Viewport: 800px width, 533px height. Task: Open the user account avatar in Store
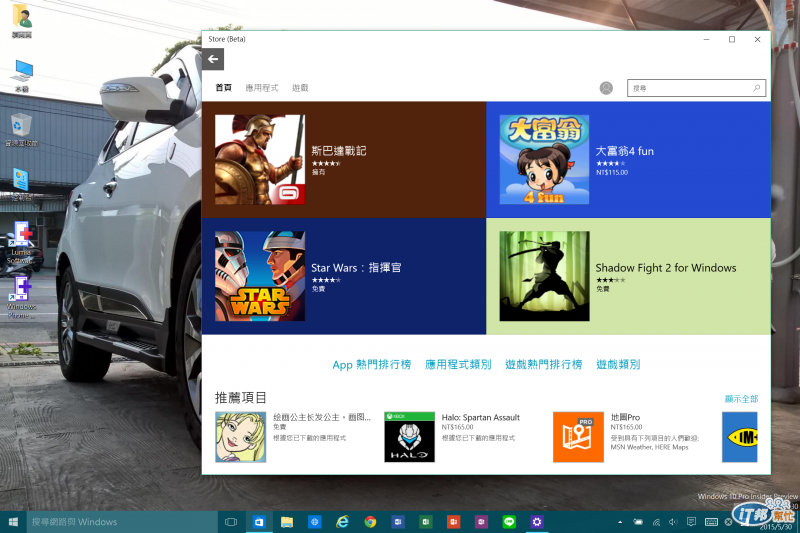click(x=606, y=88)
